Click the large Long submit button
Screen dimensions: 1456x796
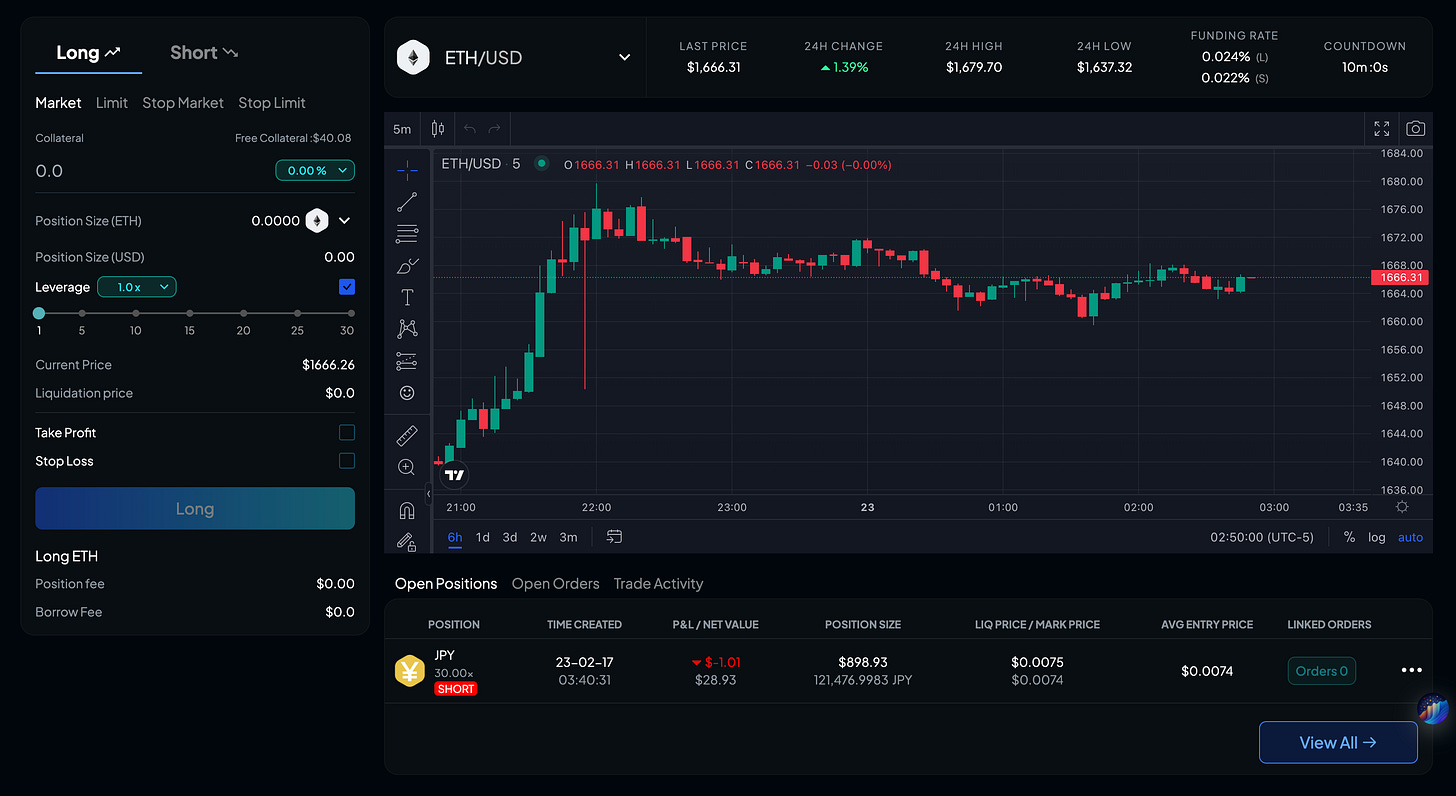pos(195,508)
